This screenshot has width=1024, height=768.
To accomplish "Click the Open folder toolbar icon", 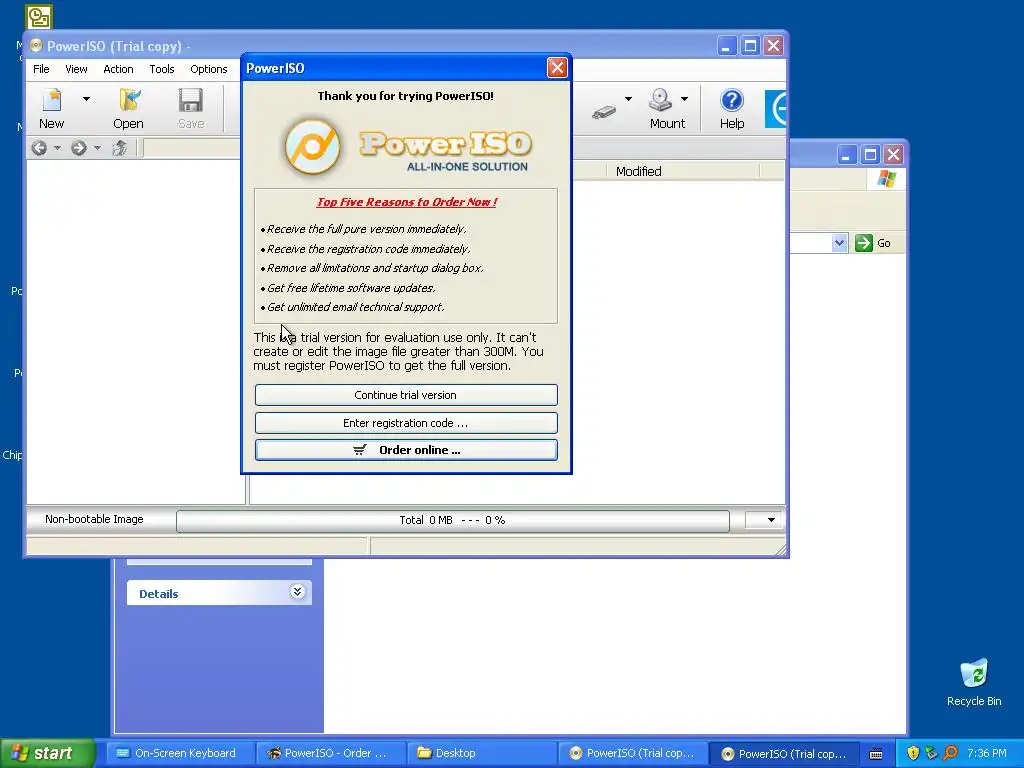I will pyautogui.click(x=129, y=100).
